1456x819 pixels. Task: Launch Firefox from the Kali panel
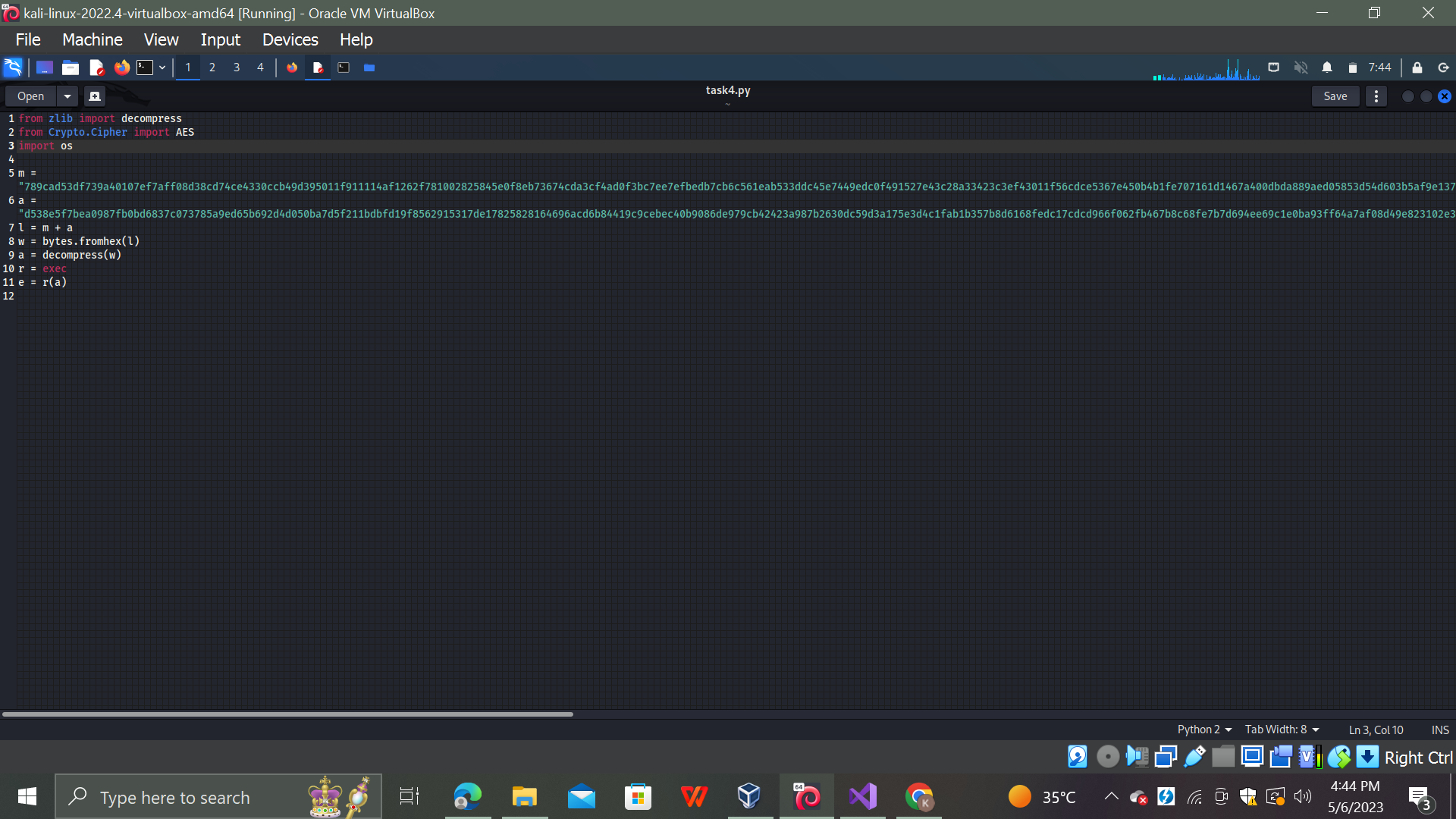121,67
